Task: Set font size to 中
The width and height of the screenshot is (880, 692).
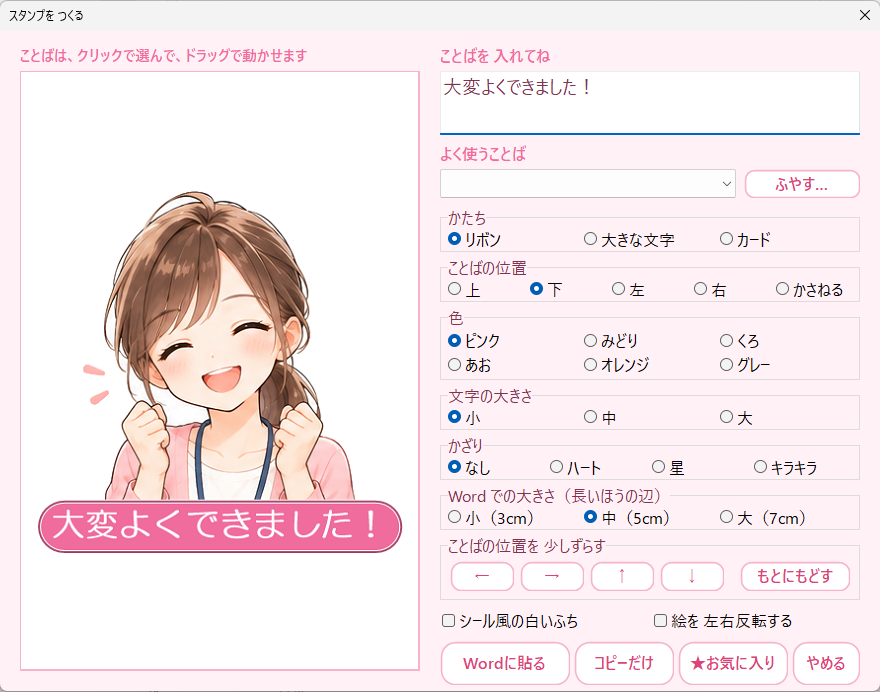Action: [x=600, y=418]
